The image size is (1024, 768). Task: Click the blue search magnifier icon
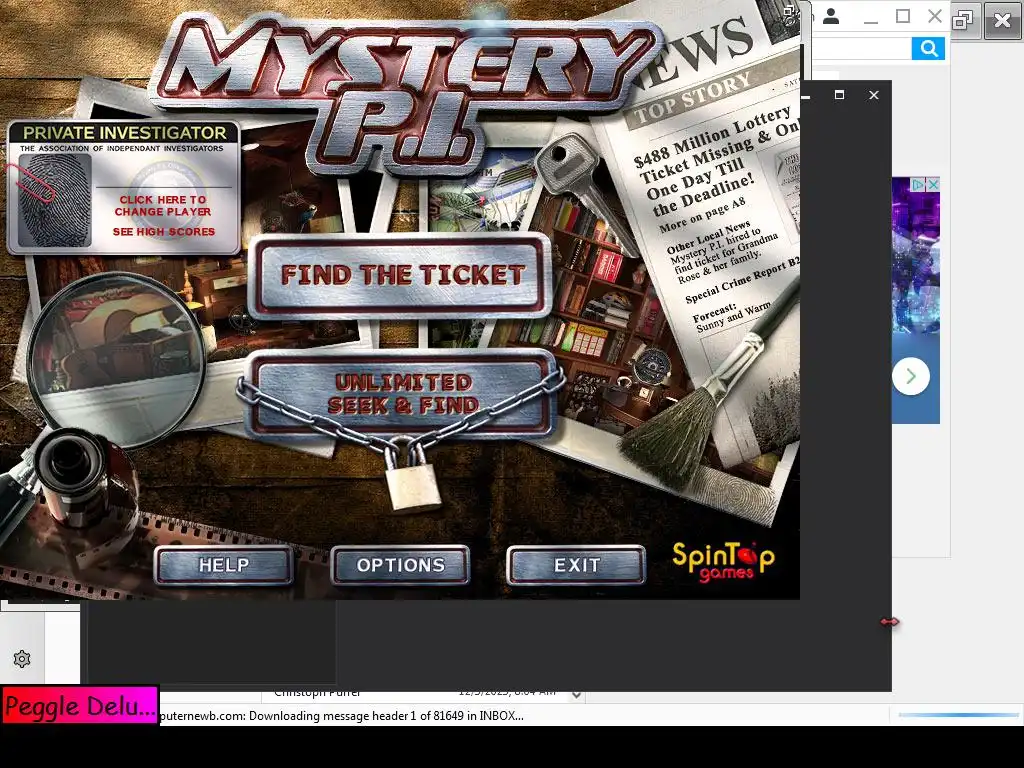tap(928, 48)
